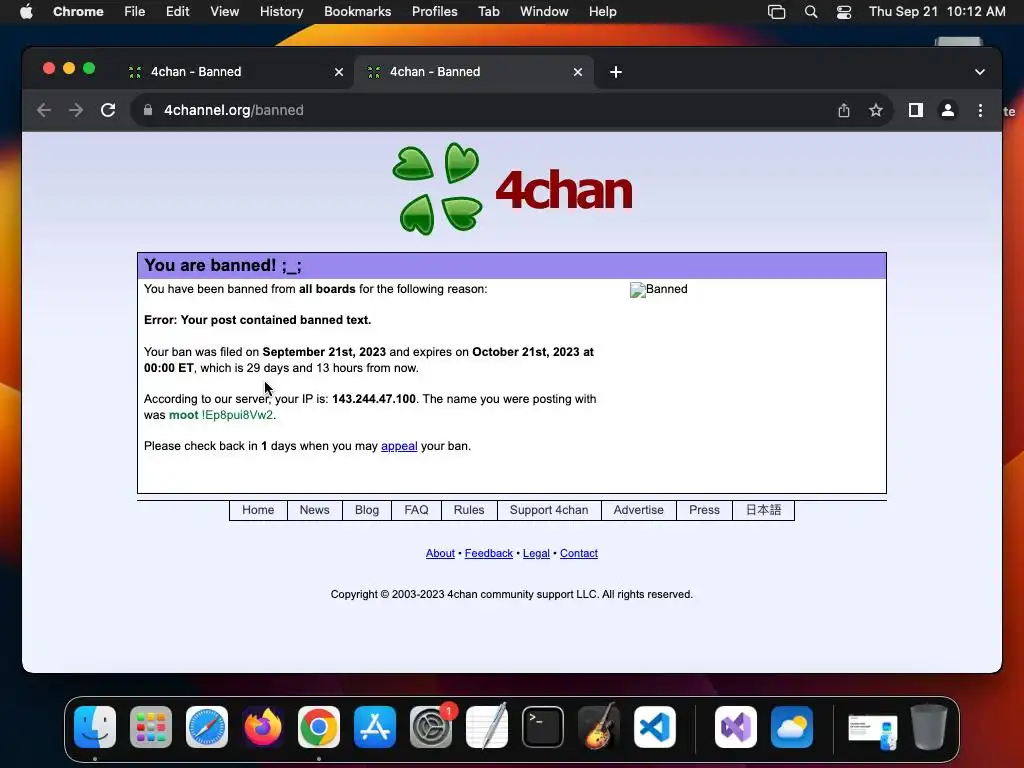The image size is (1024, 768).
Task: Open Safari from the Dock
Action: [x=207, y=727]
